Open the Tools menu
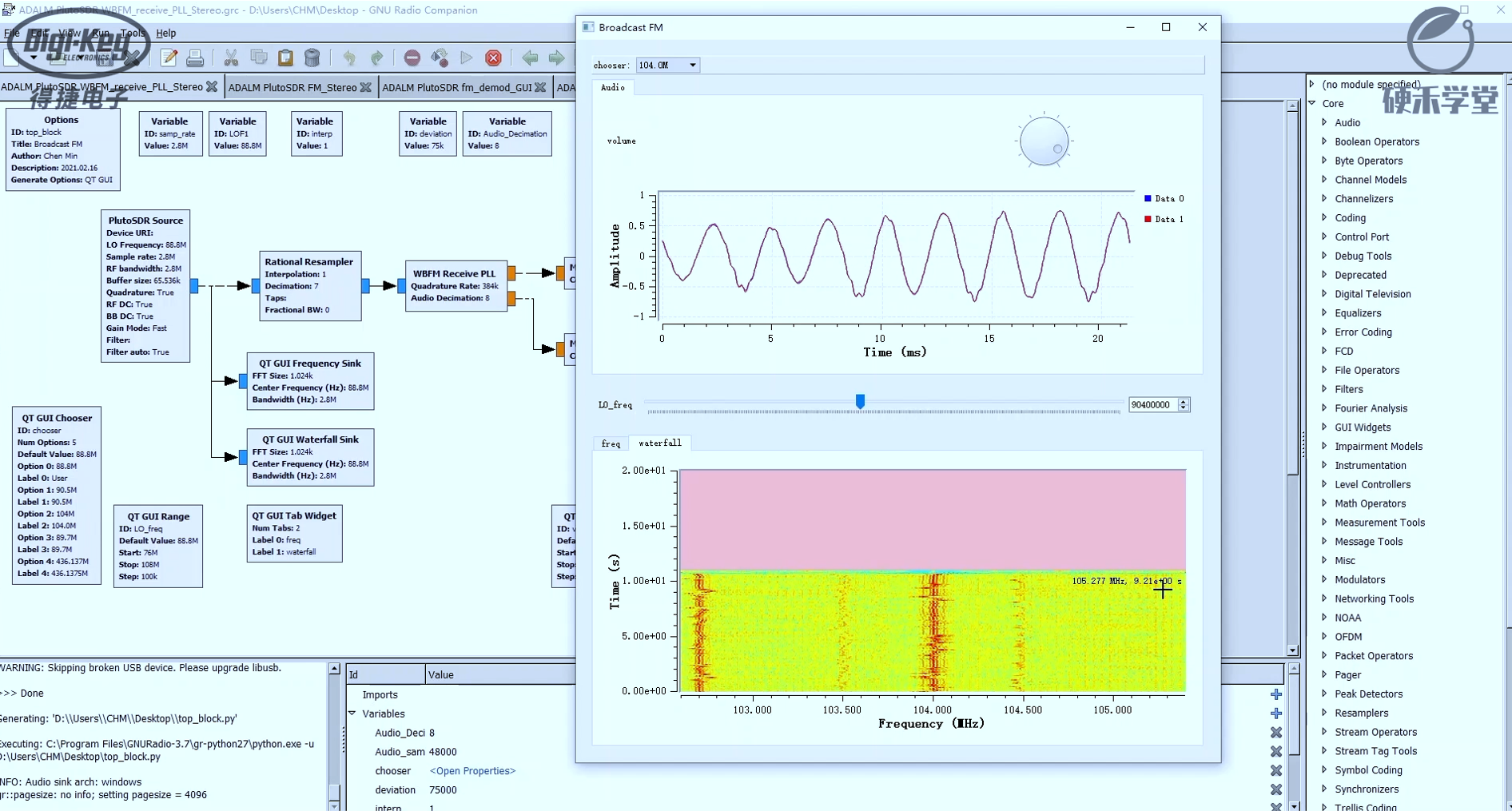The image size is (1512, 811). (x=133, y=33)
